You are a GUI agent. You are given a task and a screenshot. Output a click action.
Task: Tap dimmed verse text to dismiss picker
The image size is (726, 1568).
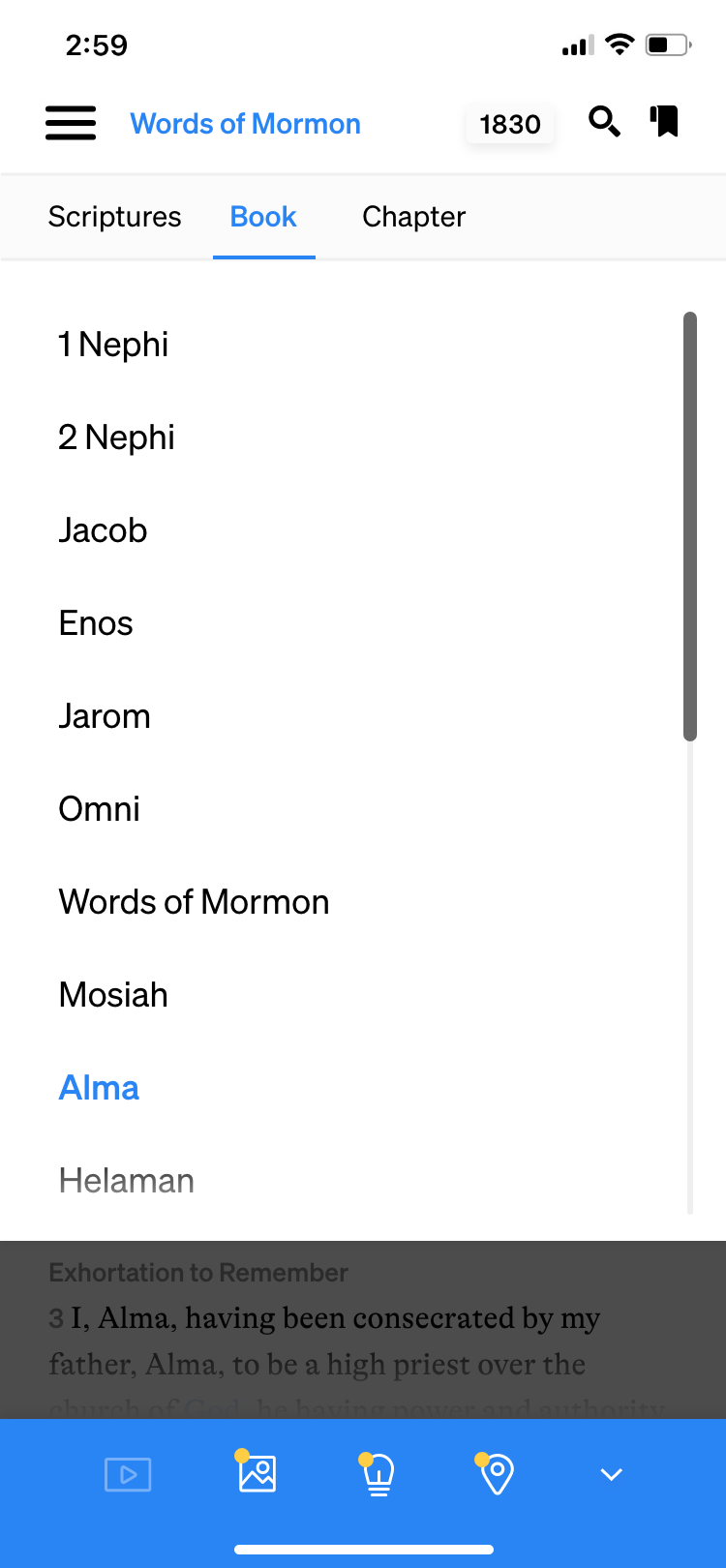[363, 1341]
